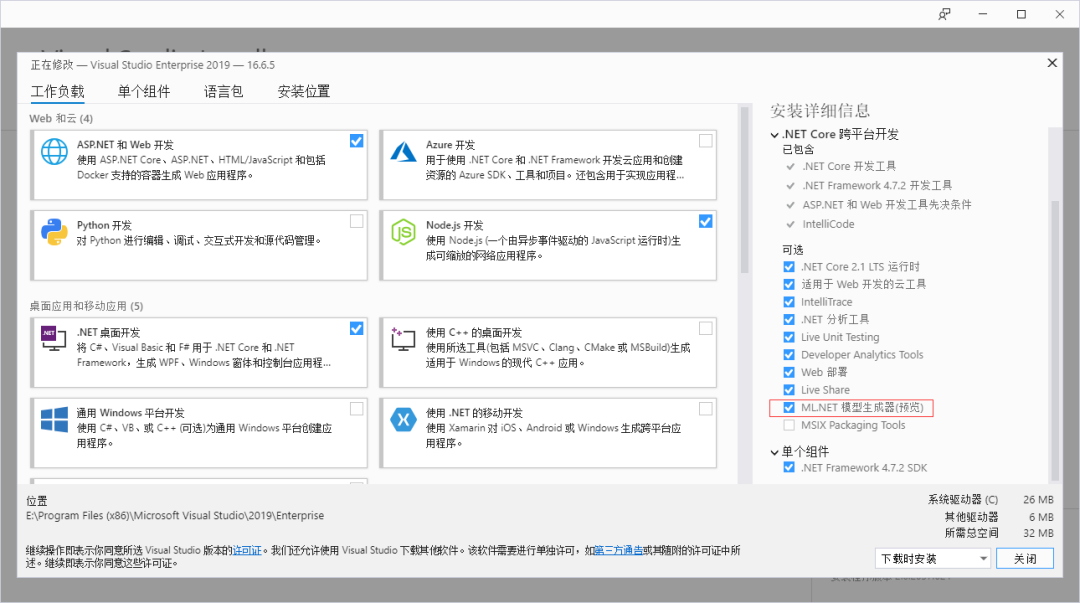The width and height of the screenshot is (1080, 603).
Task: Switch to the 工作负载 tab
Action: 58,92
